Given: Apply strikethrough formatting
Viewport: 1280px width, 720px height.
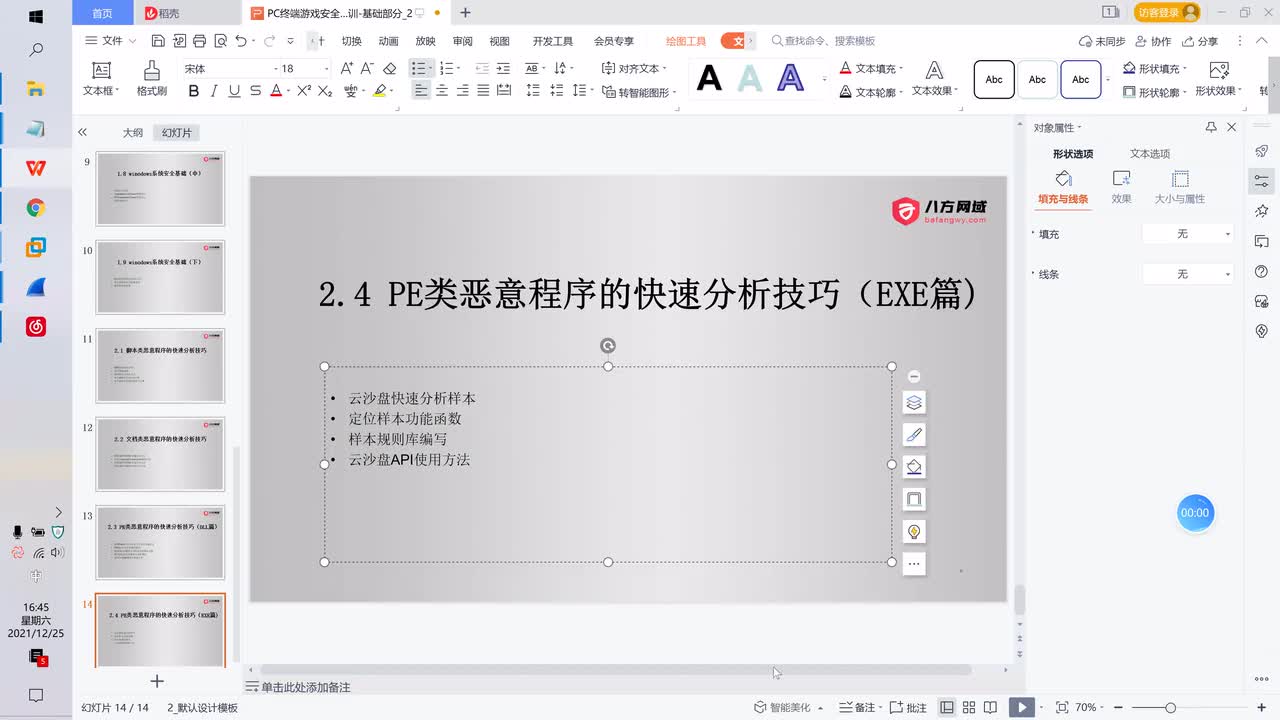Looking at the screenshot, I should (x=255, y=90).
